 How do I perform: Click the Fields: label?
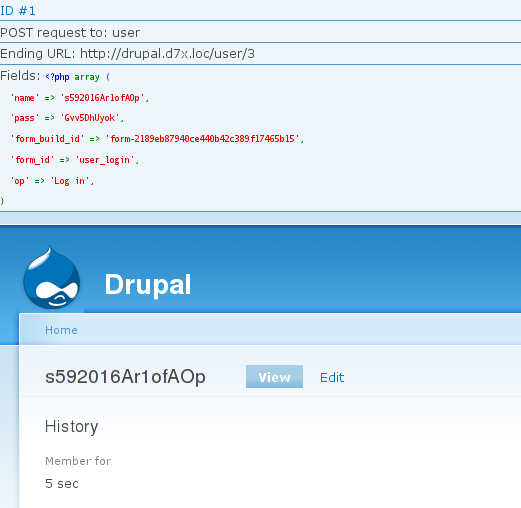(20, 76)
